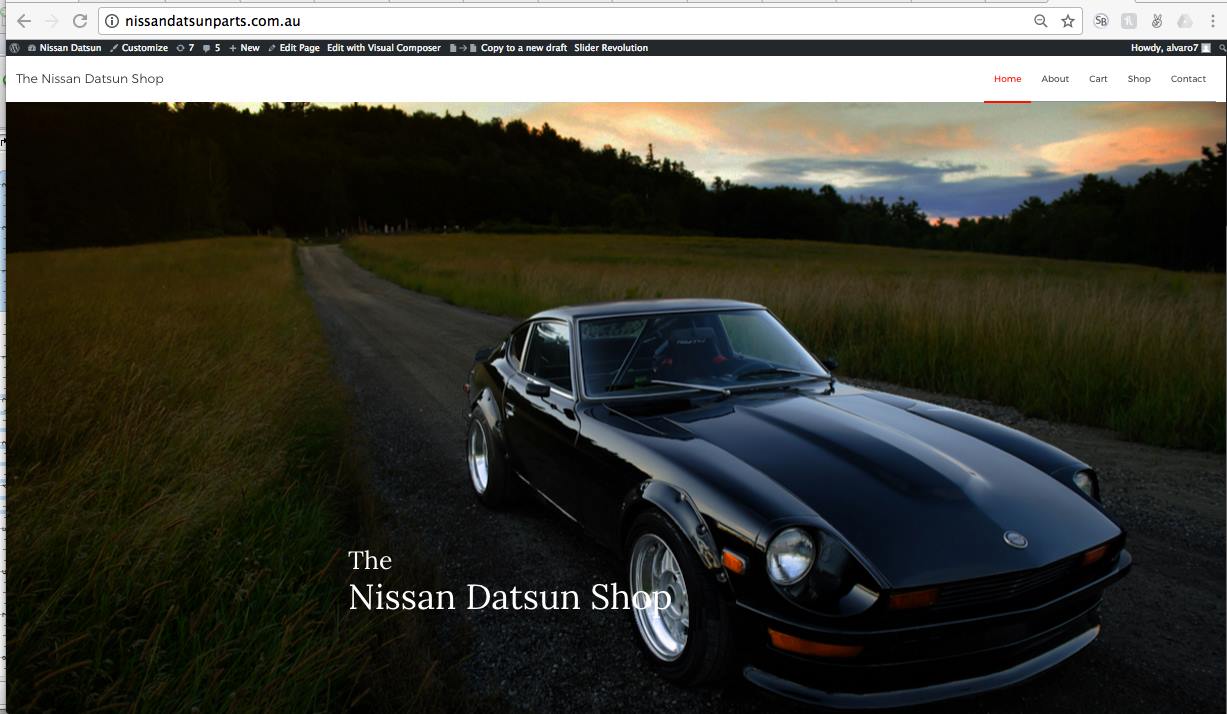Click the cloud-shaped extension icon
Image resolution: width=1227 pixels, height=714 pixels.
click(1185, 21)
